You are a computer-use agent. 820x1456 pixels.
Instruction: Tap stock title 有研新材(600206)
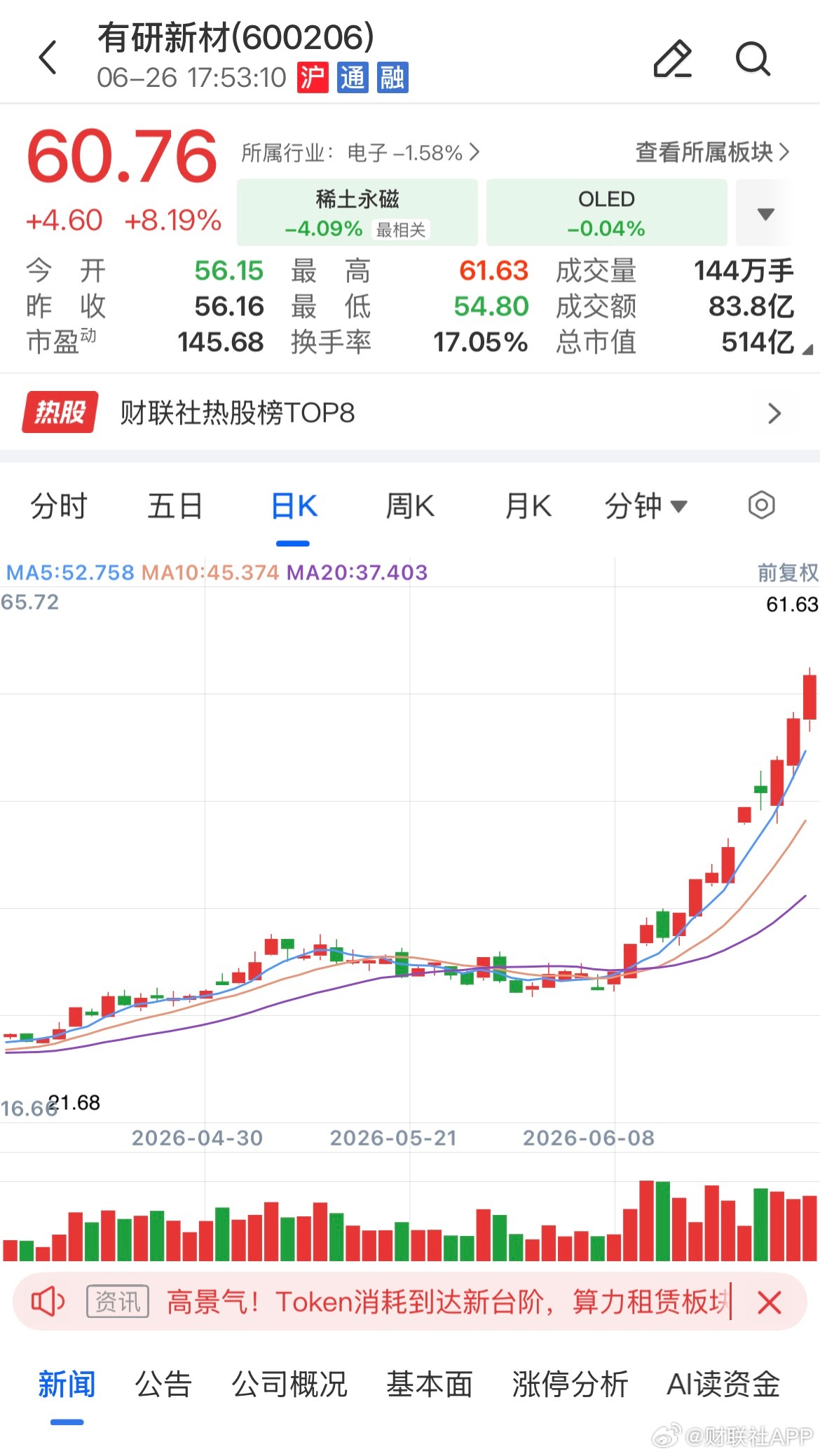(235, 38)
